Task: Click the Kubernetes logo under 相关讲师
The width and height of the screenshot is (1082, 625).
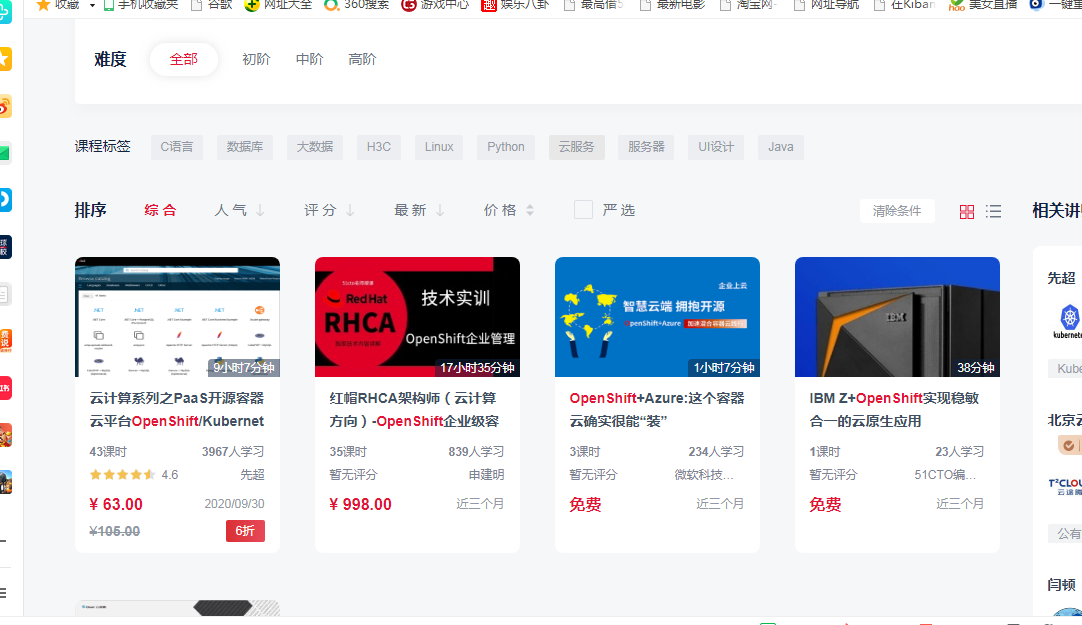Action: click(x=1070, y=321)
